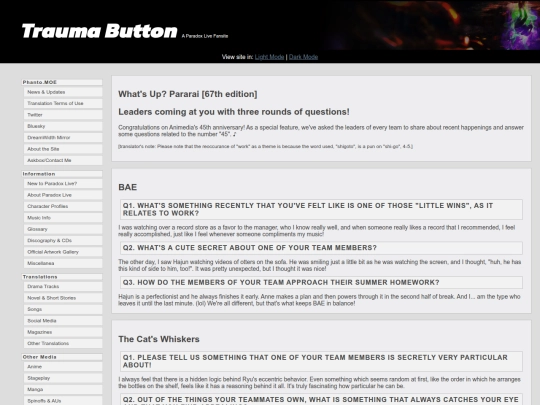Click the BAE section heading
This screenshot has width=540, height=405.
coord(127,187)
